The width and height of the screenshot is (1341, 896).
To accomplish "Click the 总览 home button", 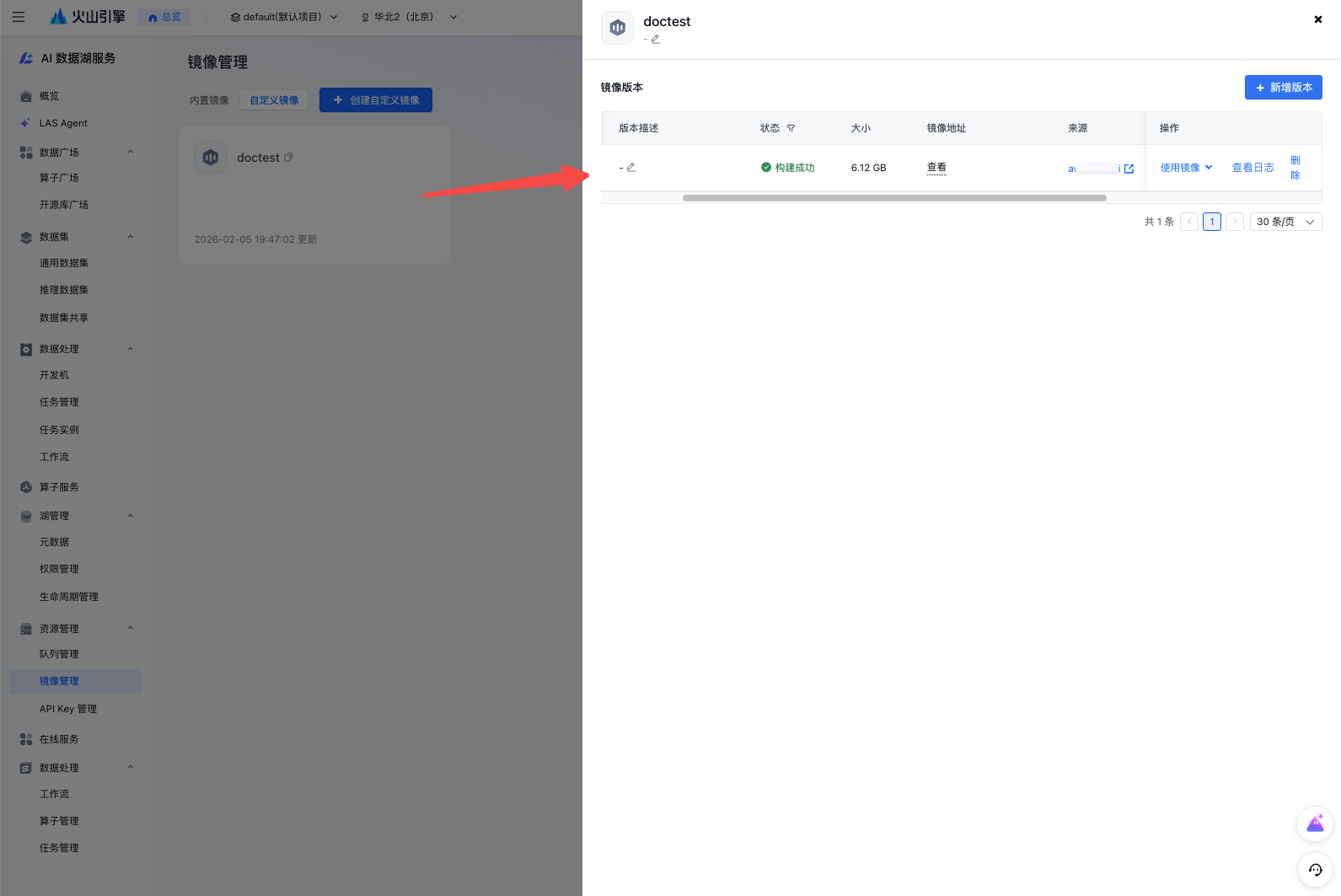I will point(164,17).
